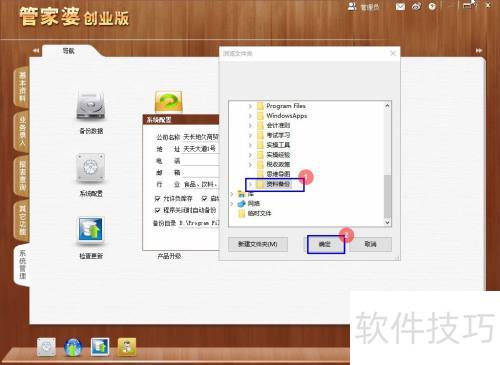Click the 行业 field showing 食品、饮料

(x=201, y=184)
